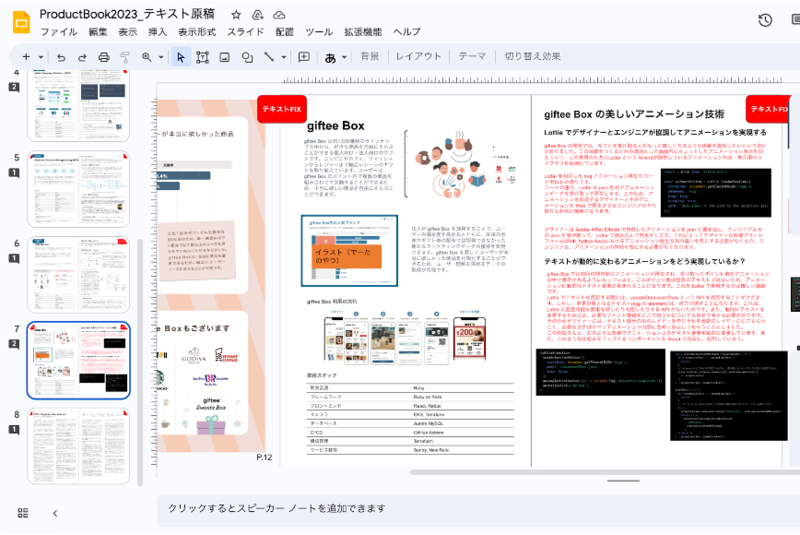Click the P.12 page number text
The width and height of the screenshot is (800, 535).
(x=264, y=457)
